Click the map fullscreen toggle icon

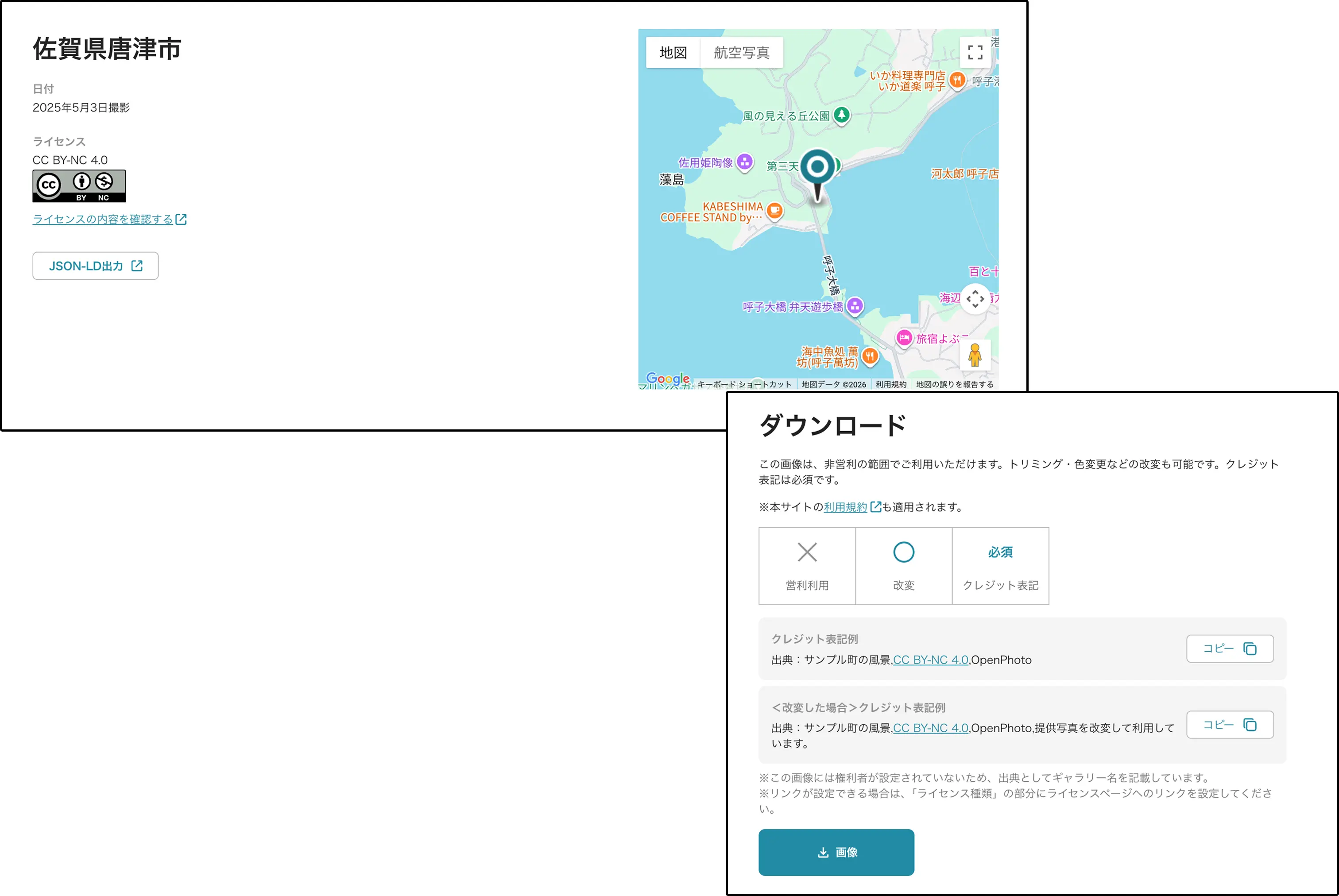(x=975, y=53)
